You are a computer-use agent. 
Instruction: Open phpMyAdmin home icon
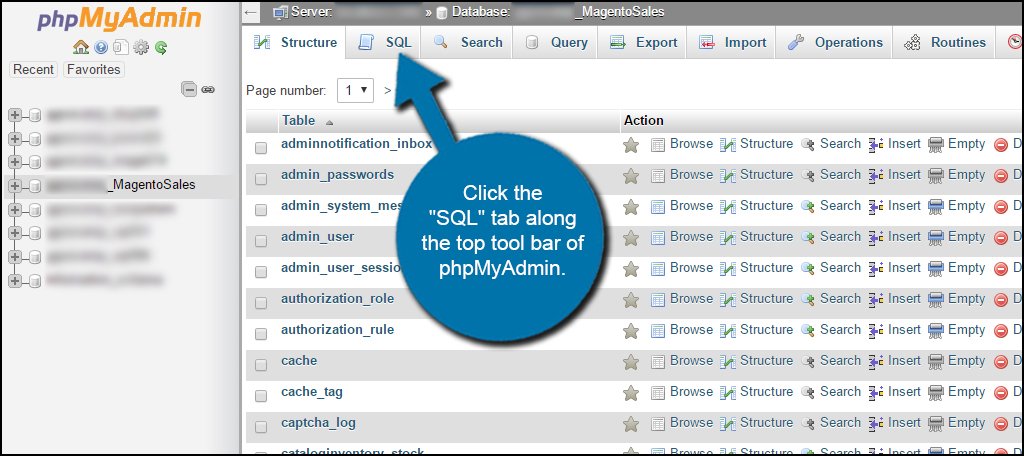pos(81,47)
